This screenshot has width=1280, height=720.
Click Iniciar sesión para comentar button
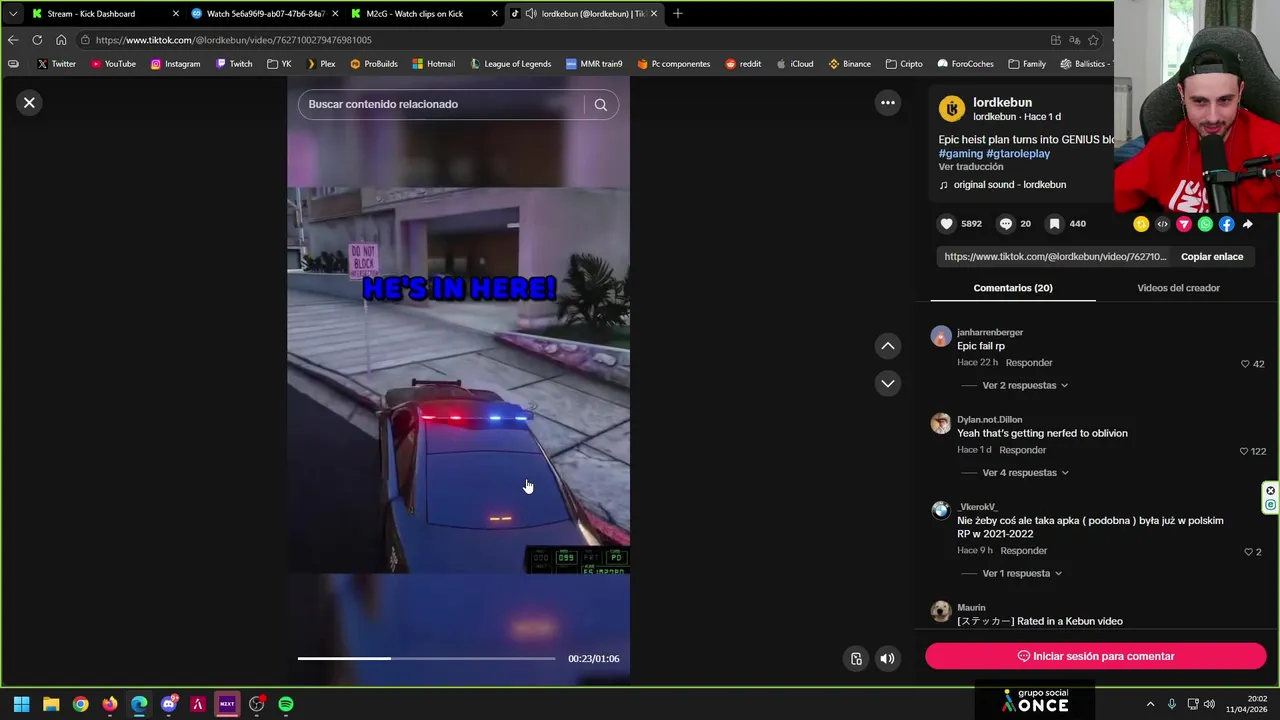tap(1096, 656)
